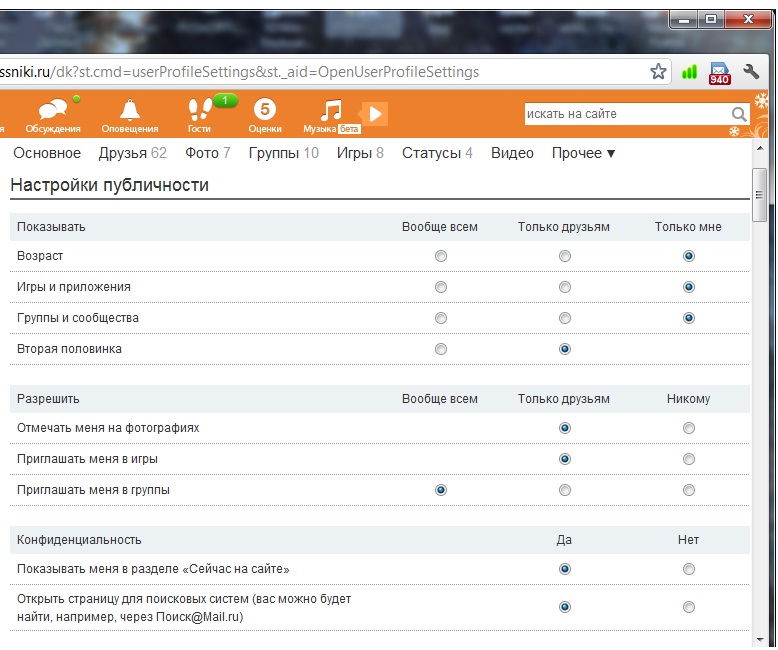
Task: Click the page vertical scrollbar thumb
Action: click(x=760, y=195)
